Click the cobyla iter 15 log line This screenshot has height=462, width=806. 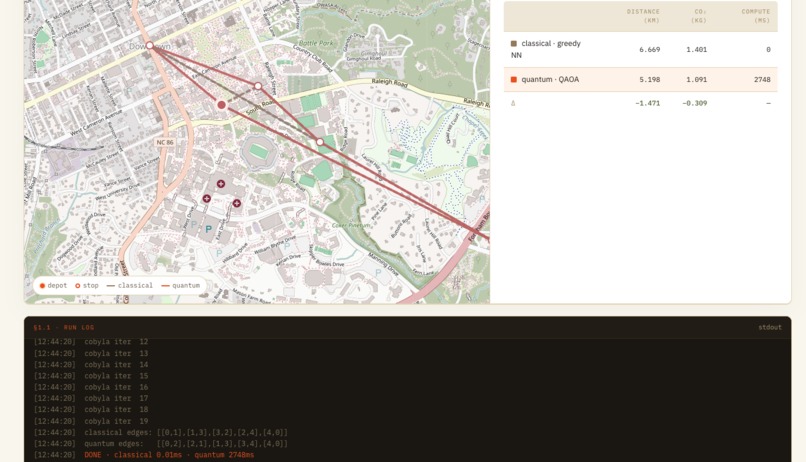91,376
